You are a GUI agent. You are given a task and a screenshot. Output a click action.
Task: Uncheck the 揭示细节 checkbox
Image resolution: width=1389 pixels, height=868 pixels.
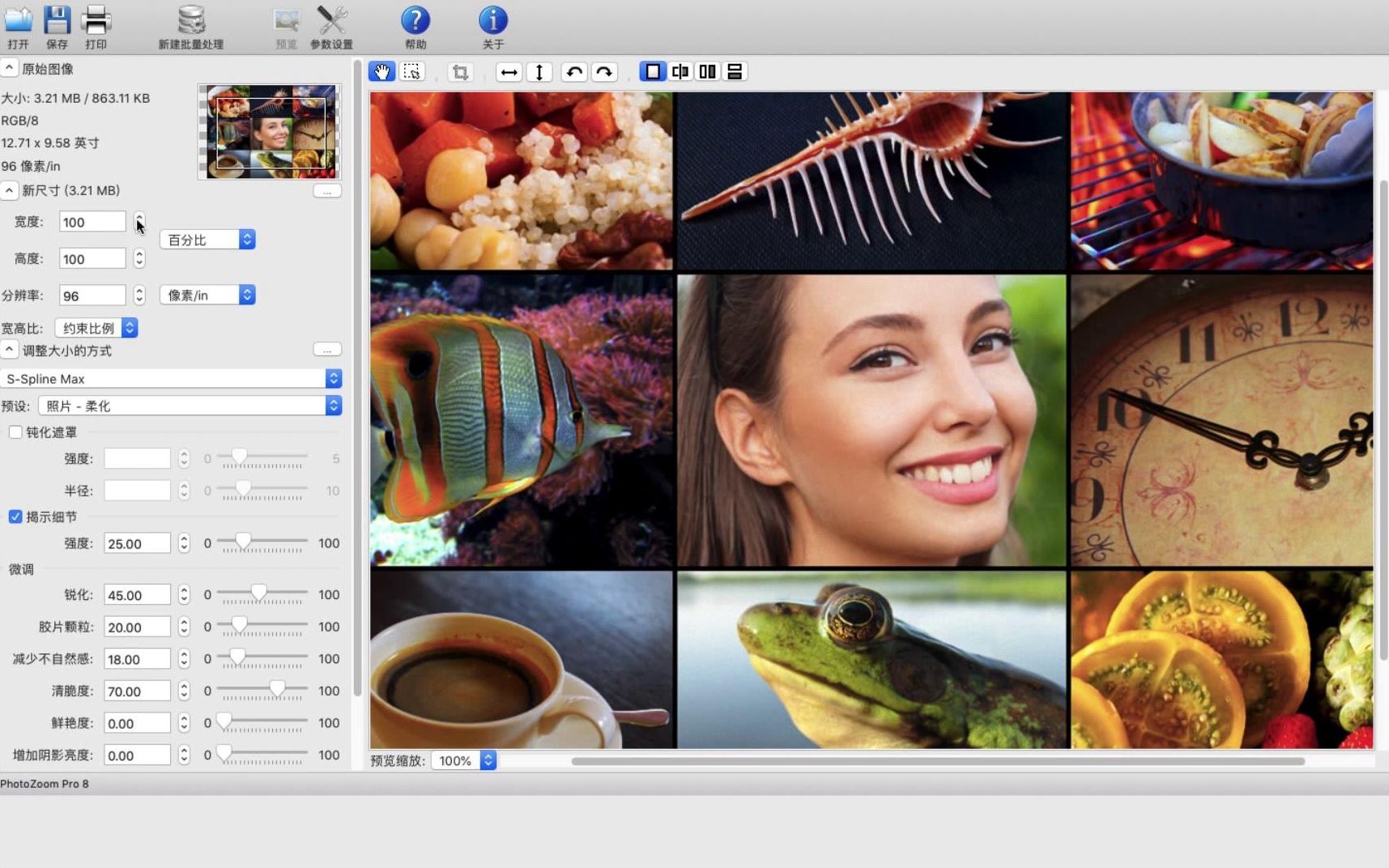(x=15, y=517)
